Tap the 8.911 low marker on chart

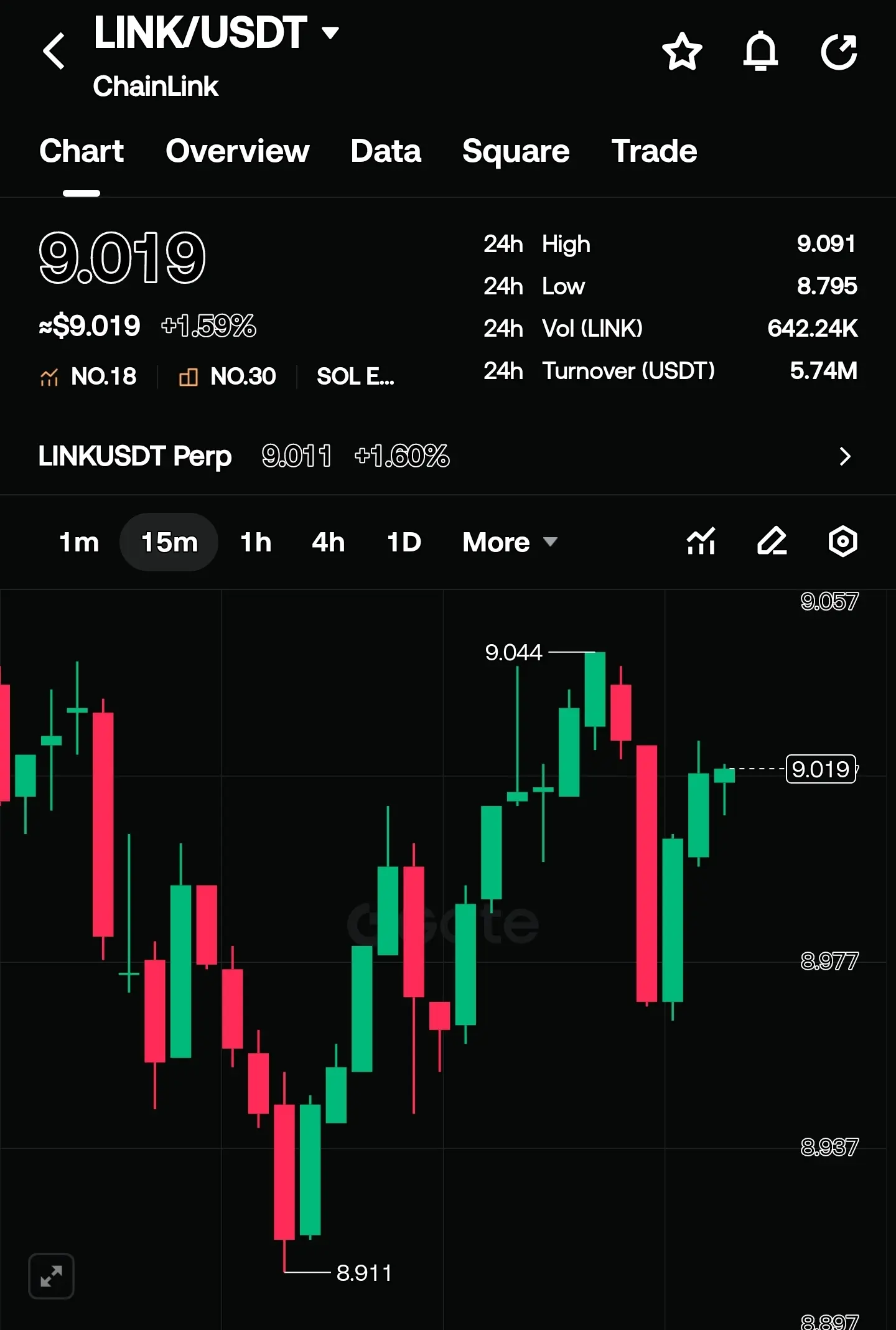click(364, 1273)
